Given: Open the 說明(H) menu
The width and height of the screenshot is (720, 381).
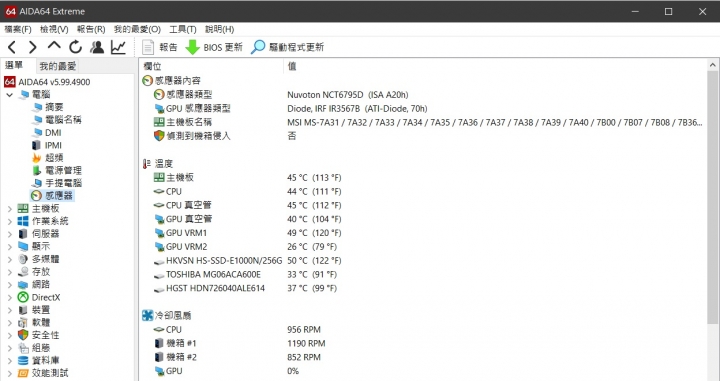Looking at the screenshot, I should (219, 29).
